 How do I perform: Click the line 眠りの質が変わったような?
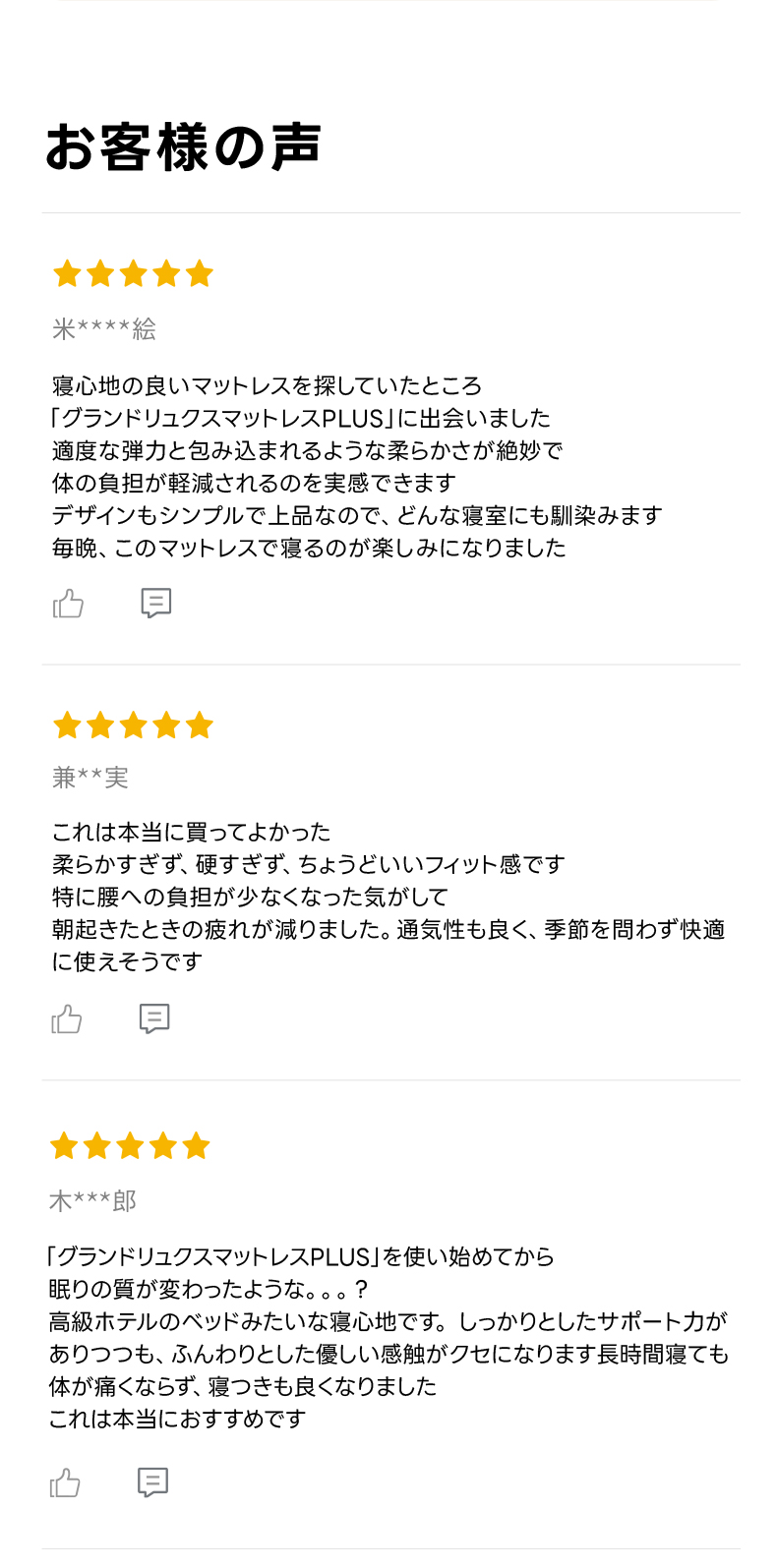[x=209, y=1289]
